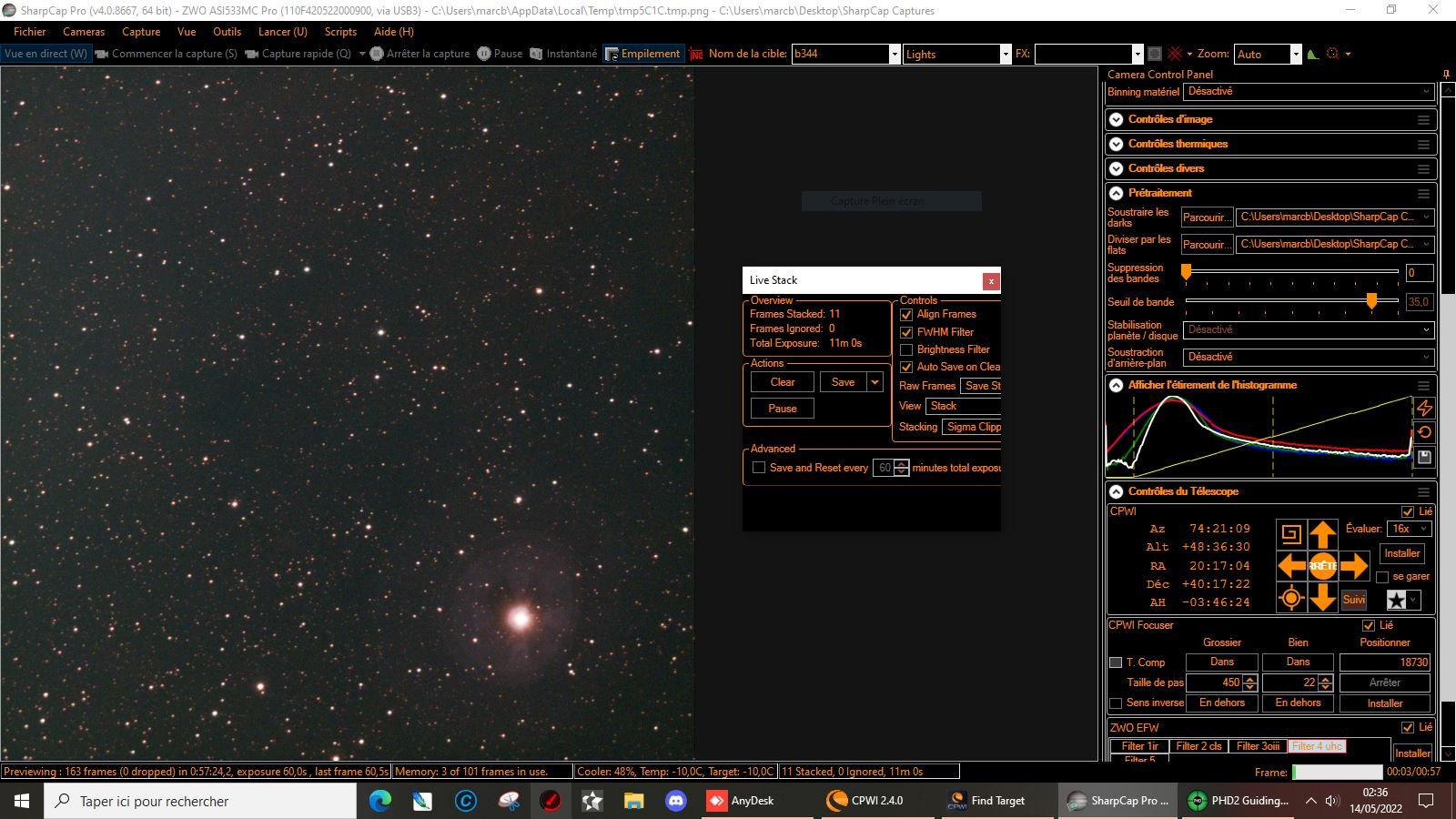Open the Outils menu
This screenshot has width=1456, height=819.
pyautogui.click(x=227, y=32)
